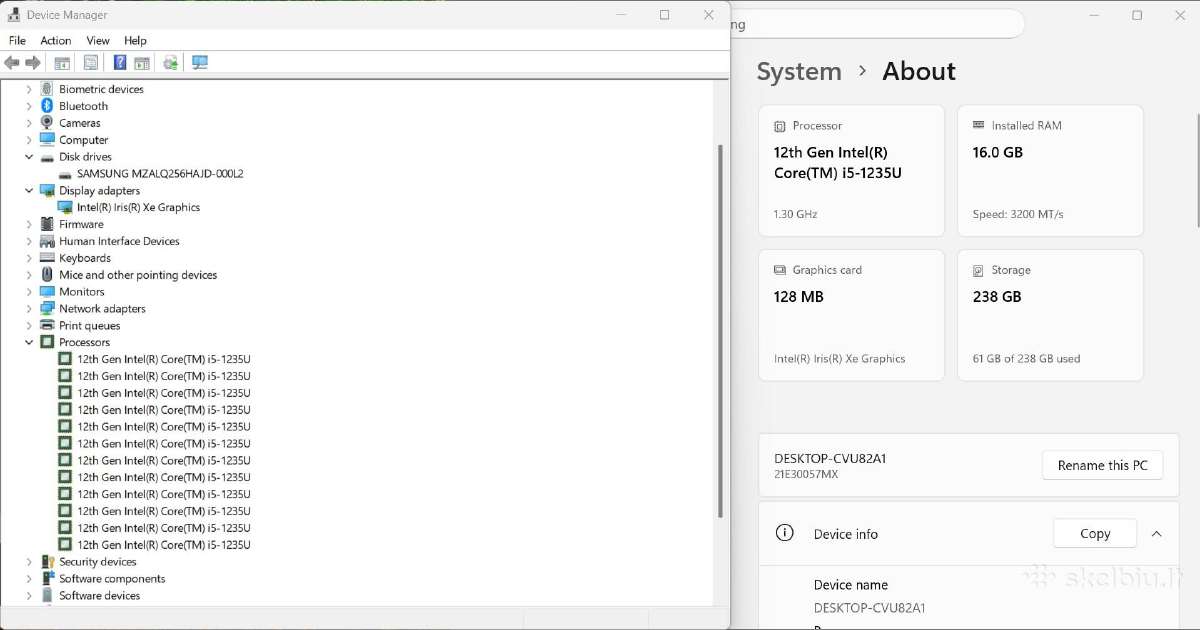The image size is (1200, 630).
Task: Click the Scan for hardware changes monitor icon
Action: point(200,63)
